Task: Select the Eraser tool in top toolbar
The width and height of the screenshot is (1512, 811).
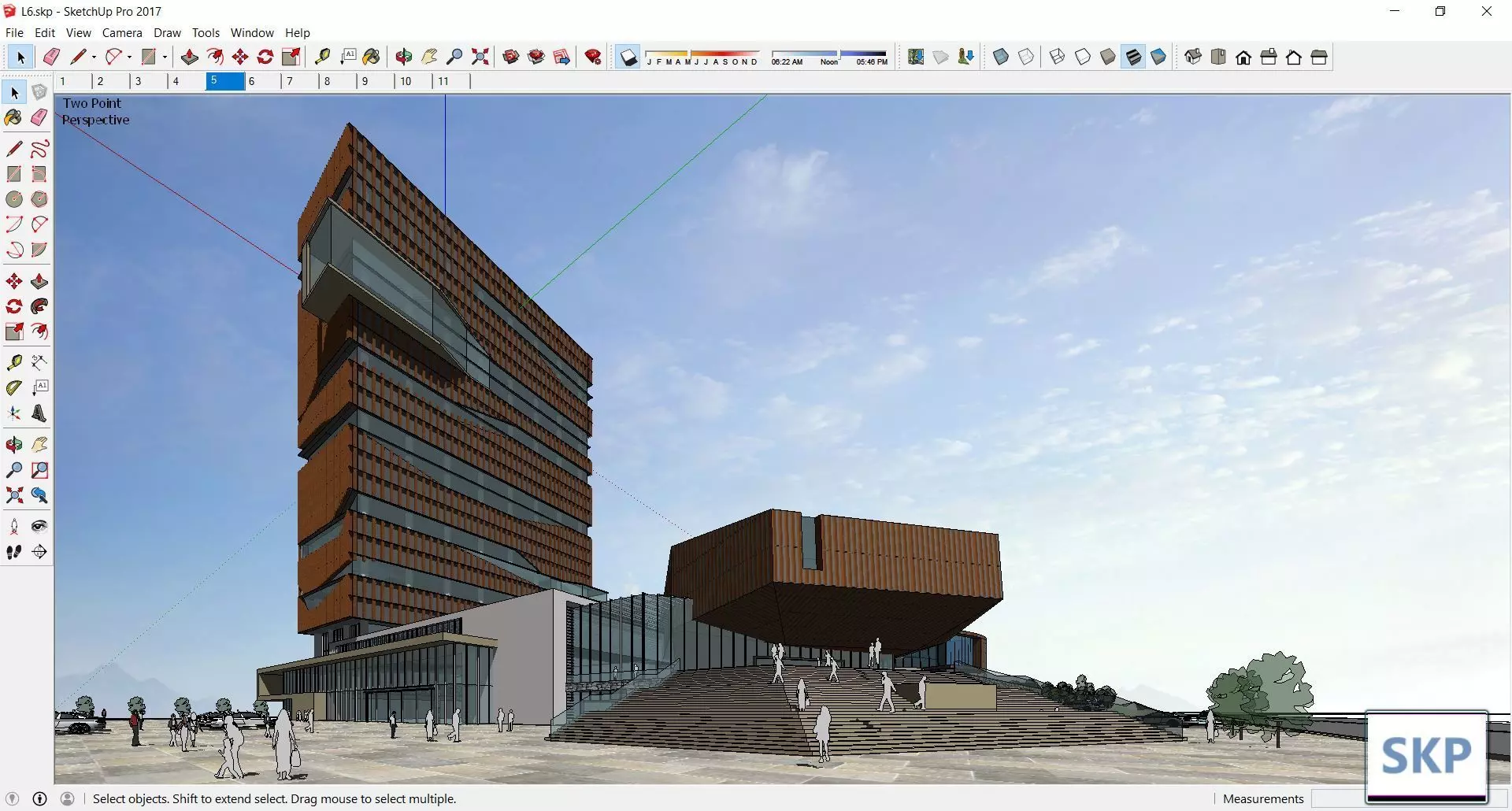Action: point(51,57)
